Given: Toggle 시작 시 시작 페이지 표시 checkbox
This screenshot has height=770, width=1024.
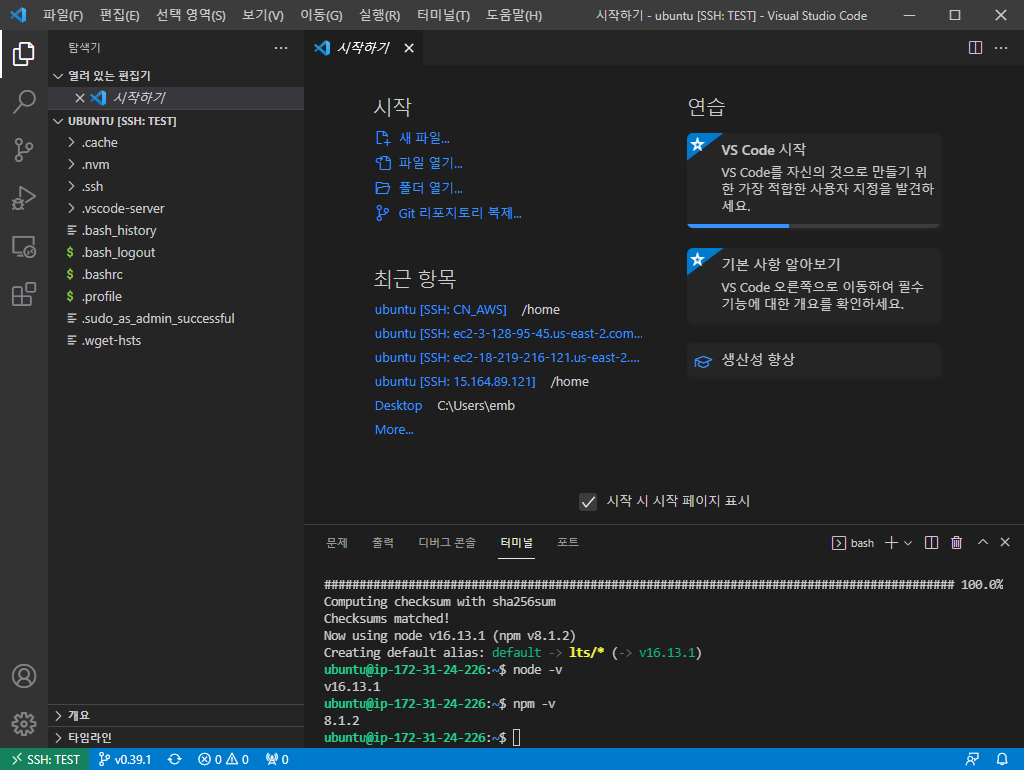Looking at the screenshot, I should (x=588, y=502).
